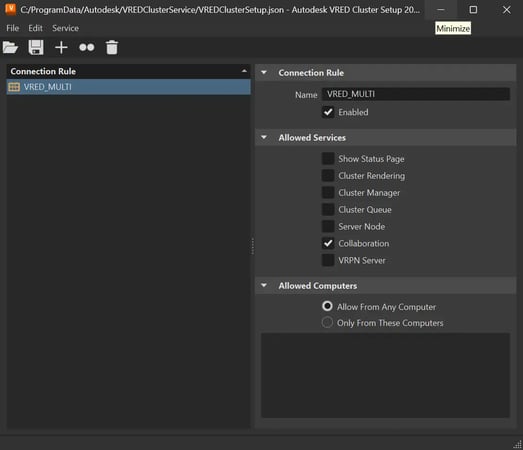Collapse the Allowed Services section

tap(264, 137)
